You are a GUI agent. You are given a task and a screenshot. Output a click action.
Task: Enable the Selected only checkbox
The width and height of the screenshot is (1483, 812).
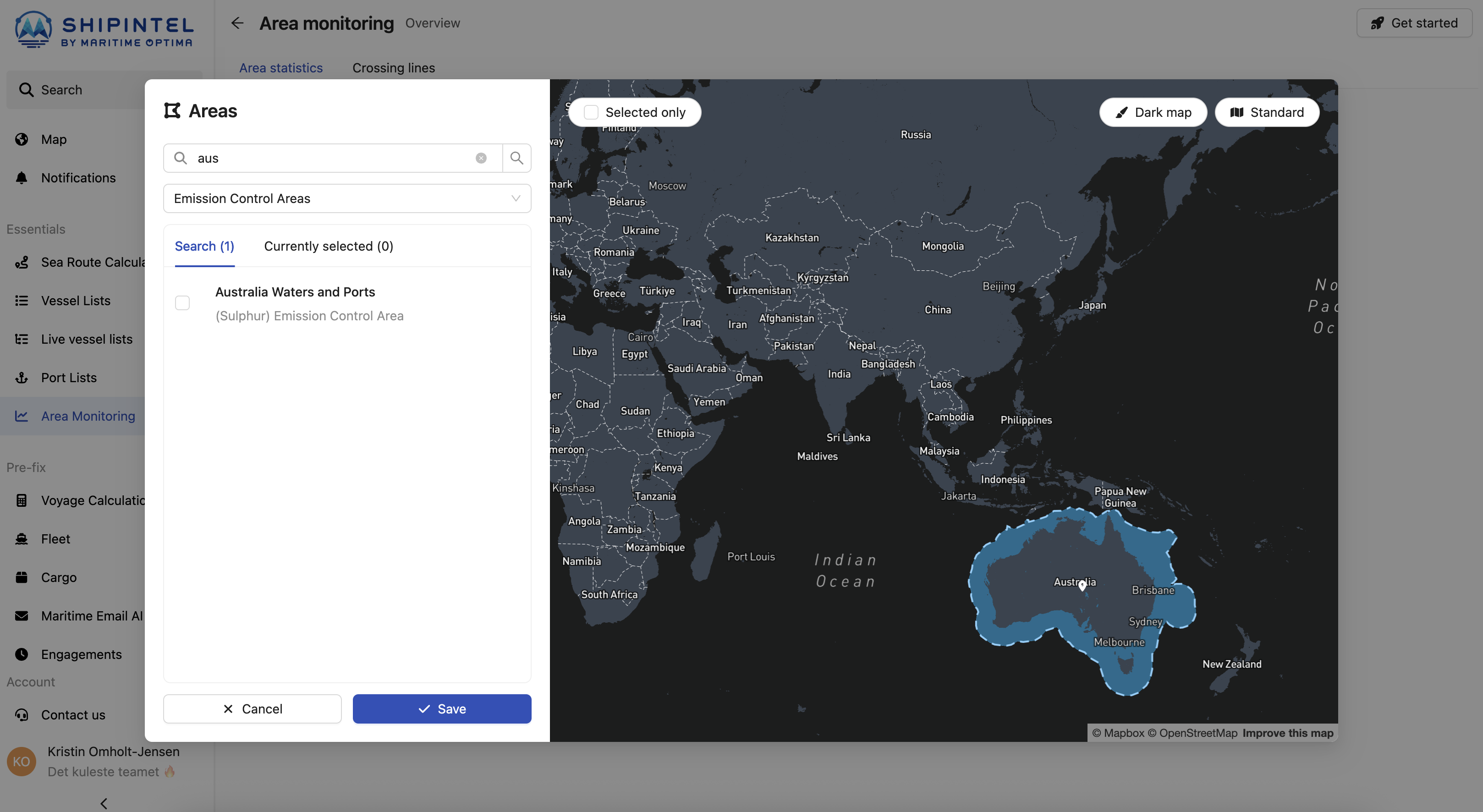point(591,112)
